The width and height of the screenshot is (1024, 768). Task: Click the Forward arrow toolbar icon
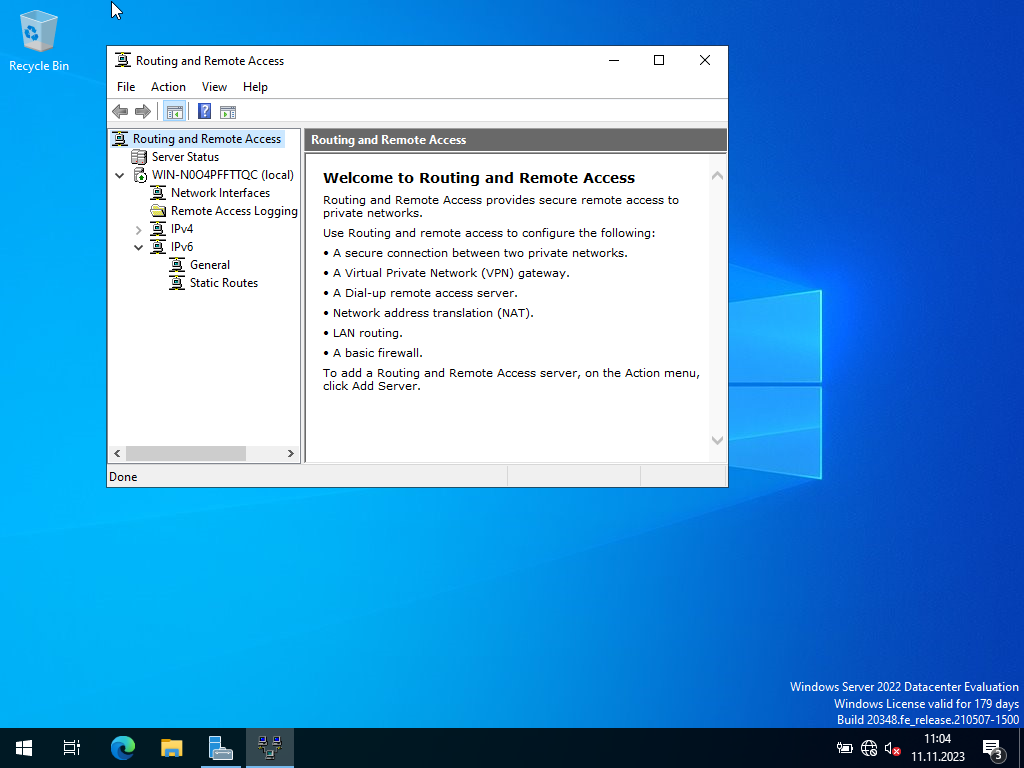(142, 112)
